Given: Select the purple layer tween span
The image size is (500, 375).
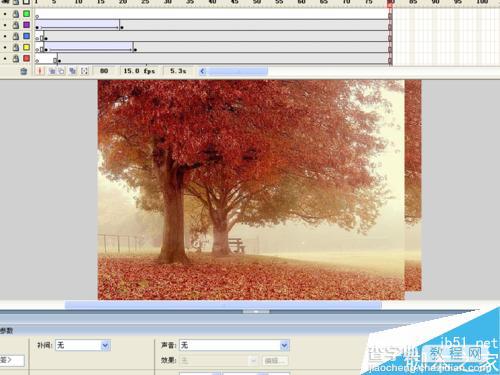Looking at the screenshot, I should click(78, 25).
